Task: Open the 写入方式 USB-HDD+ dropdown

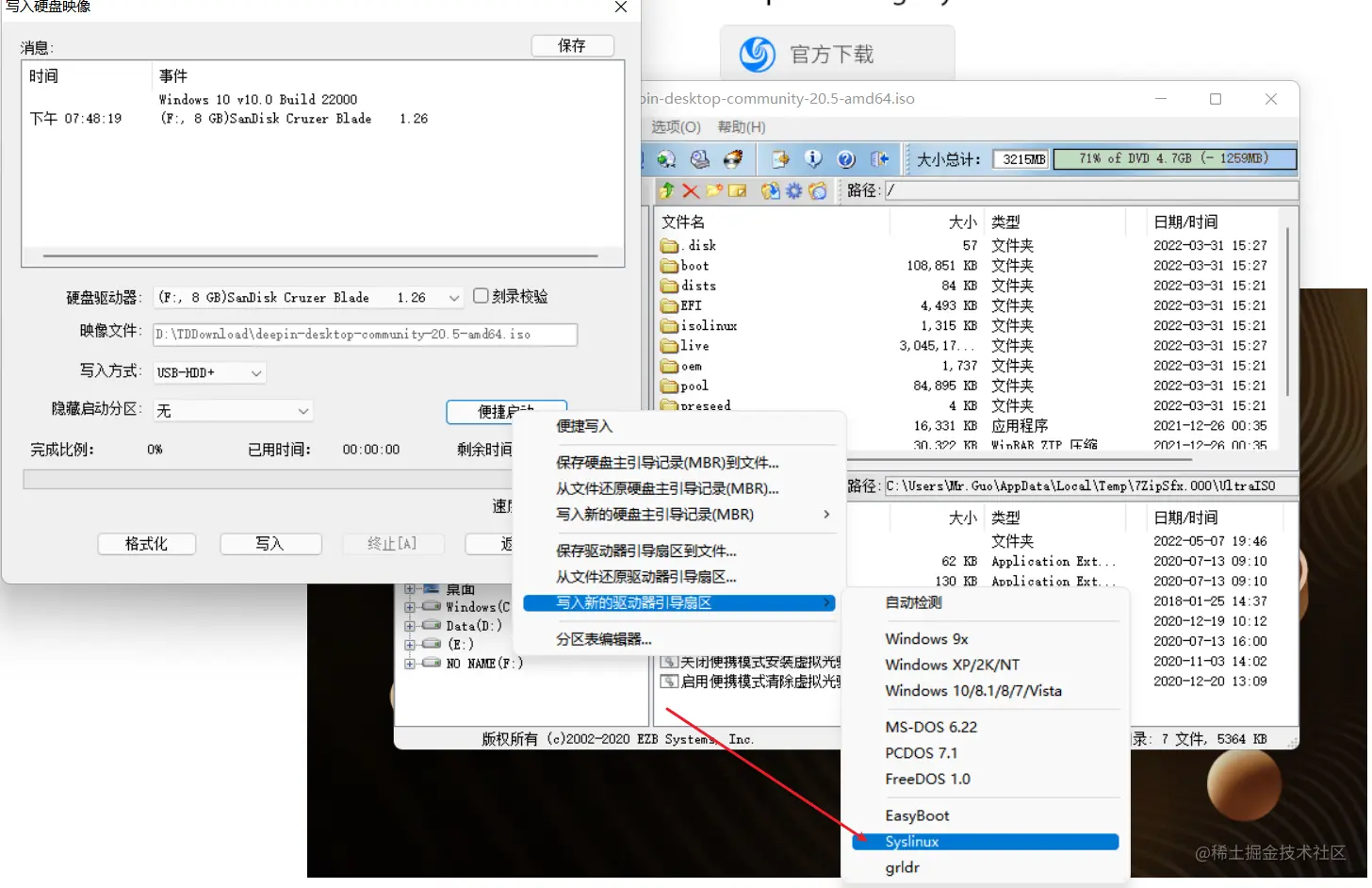Action: (255, 373)
